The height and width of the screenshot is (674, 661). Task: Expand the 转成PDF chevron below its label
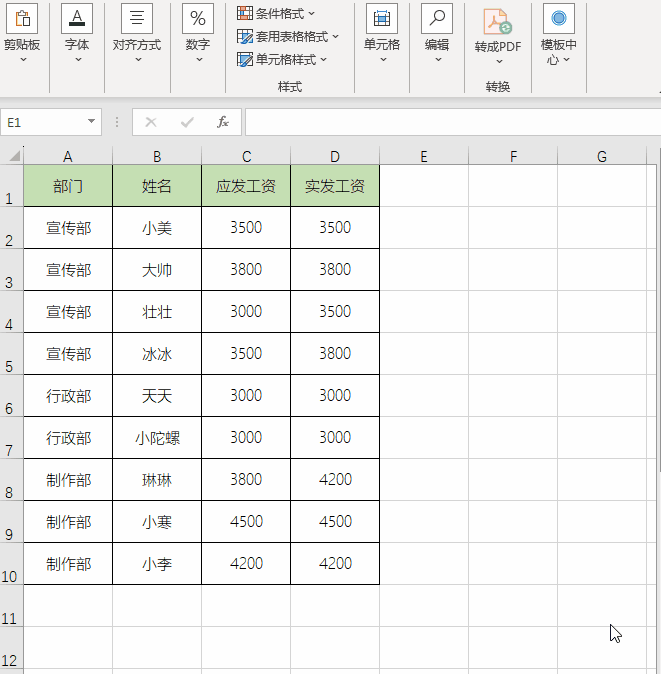tap(499, 62)
